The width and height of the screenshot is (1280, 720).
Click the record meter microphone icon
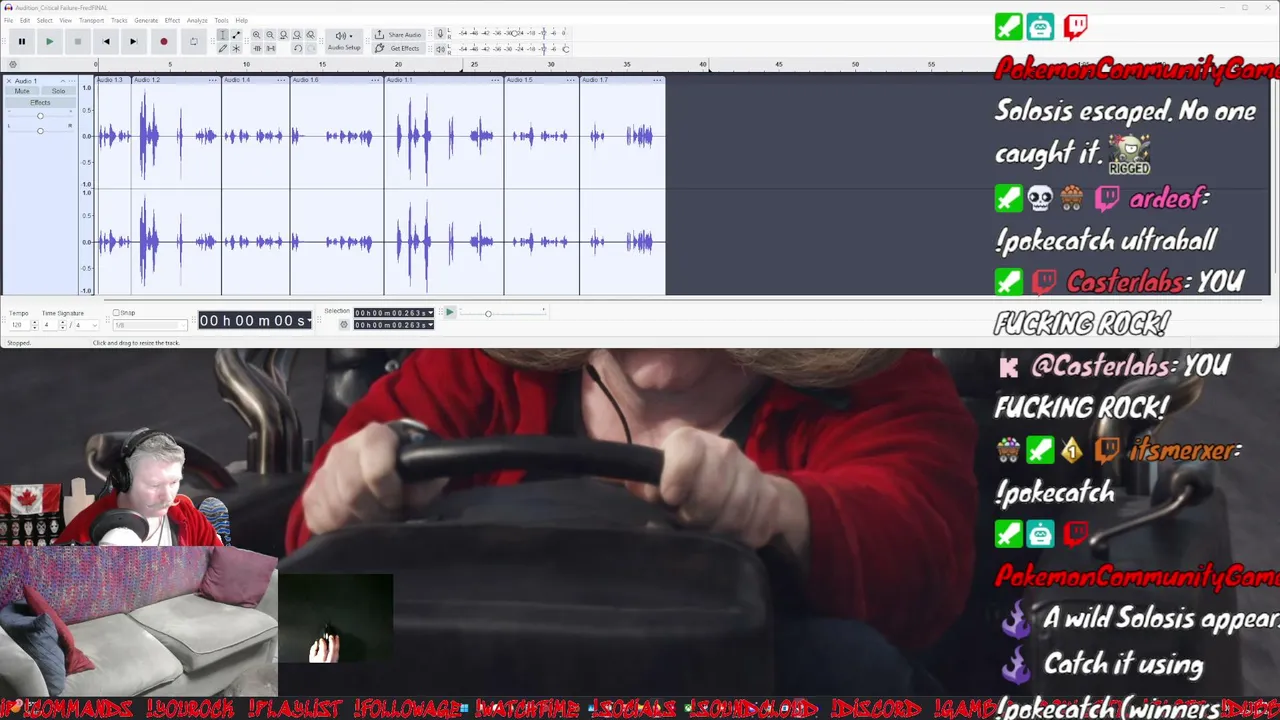440,34
